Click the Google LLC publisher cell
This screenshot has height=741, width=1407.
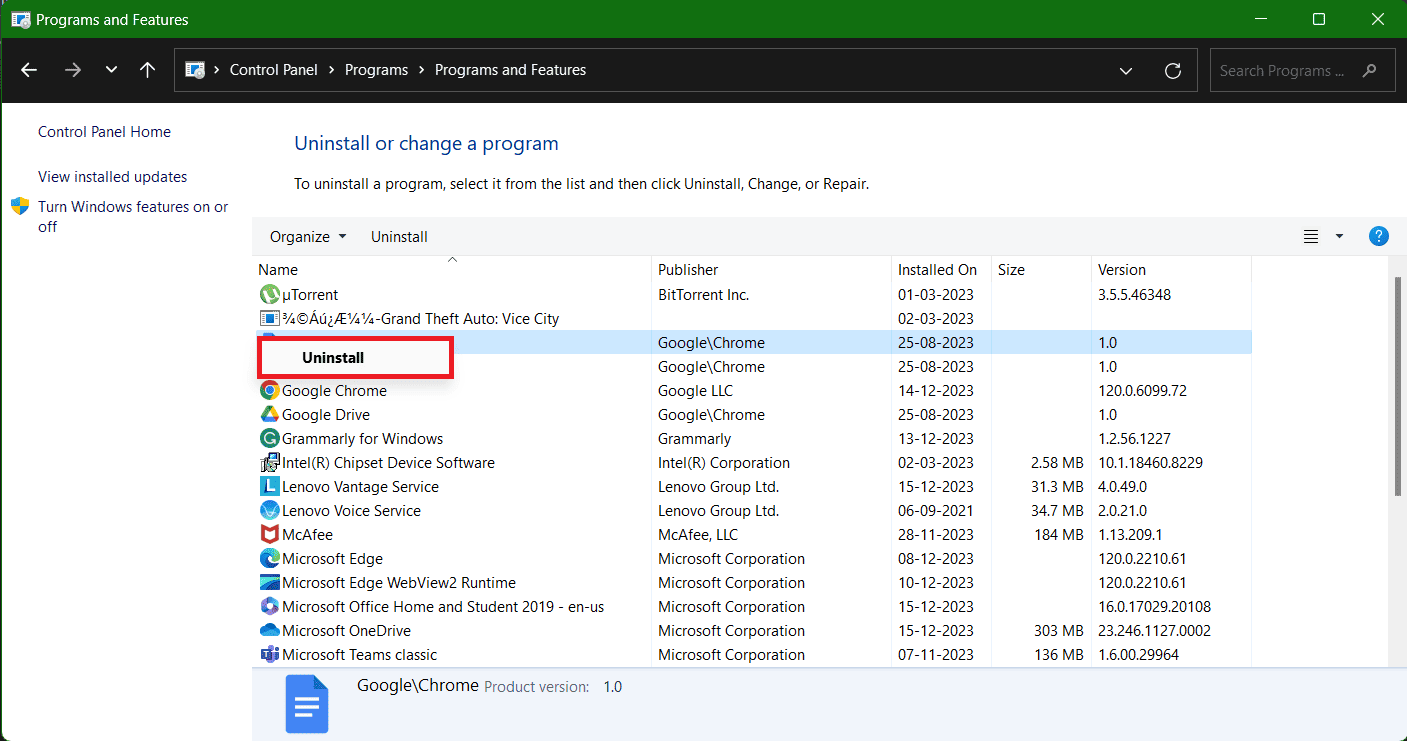[x=697, y=391]
